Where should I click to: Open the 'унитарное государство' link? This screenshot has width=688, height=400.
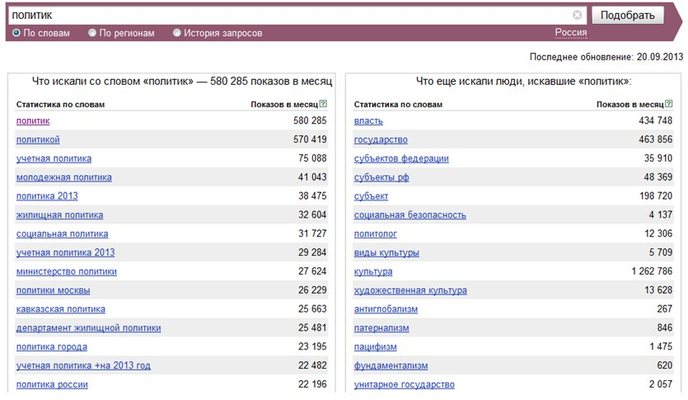point(404,385)
